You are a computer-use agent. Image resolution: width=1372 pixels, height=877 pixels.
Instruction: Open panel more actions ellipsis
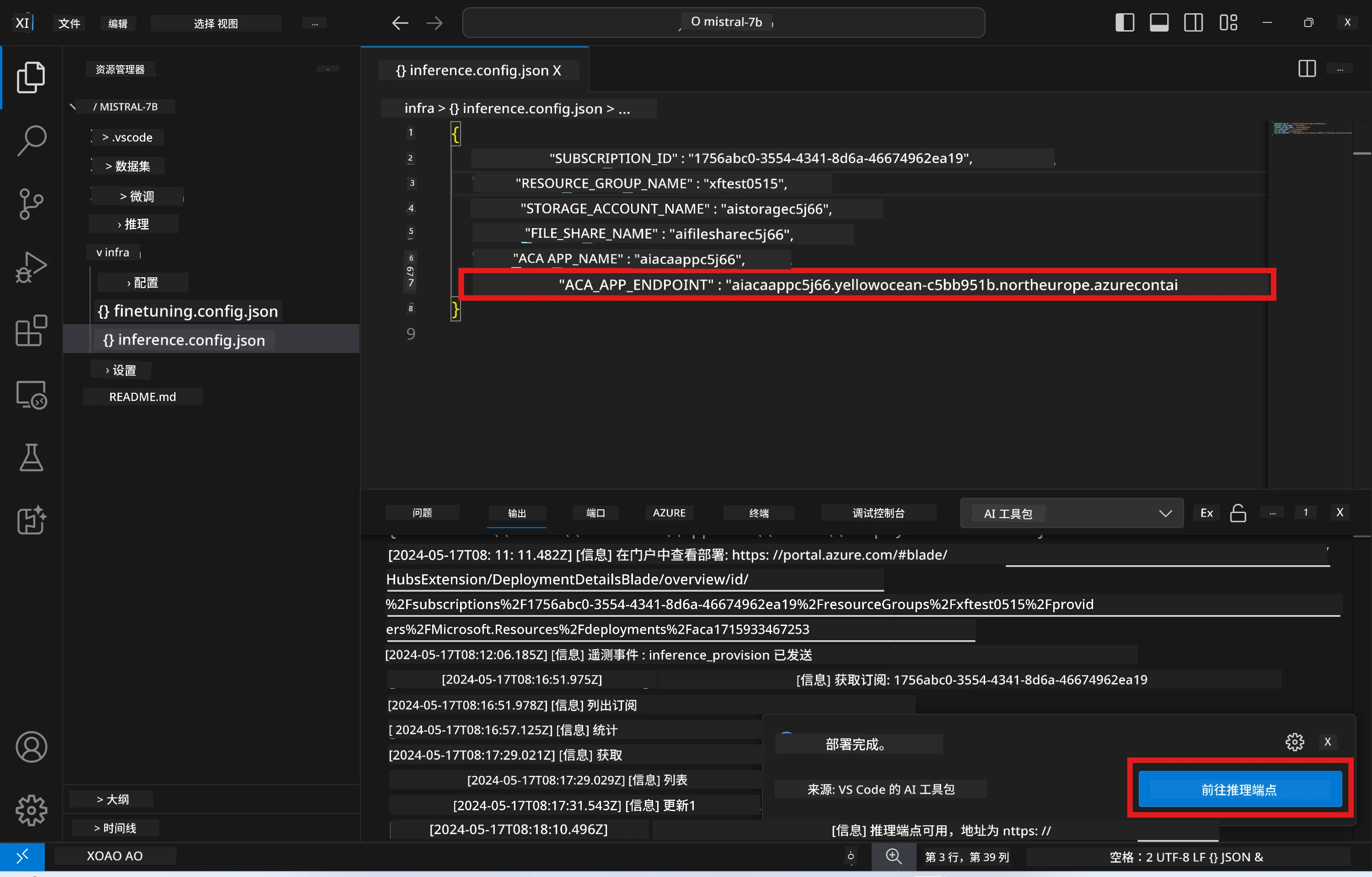(1272, 513)
